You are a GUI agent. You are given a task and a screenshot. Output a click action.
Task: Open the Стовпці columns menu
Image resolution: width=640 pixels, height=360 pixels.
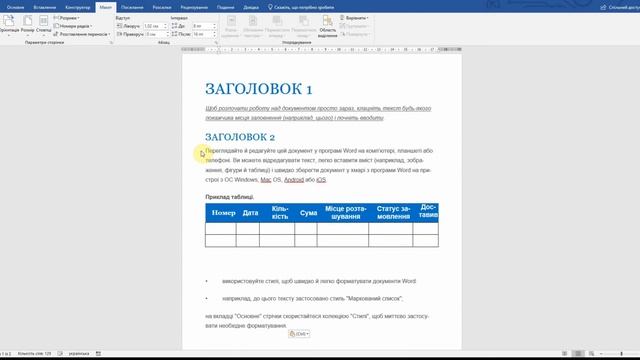coord(44,25)
